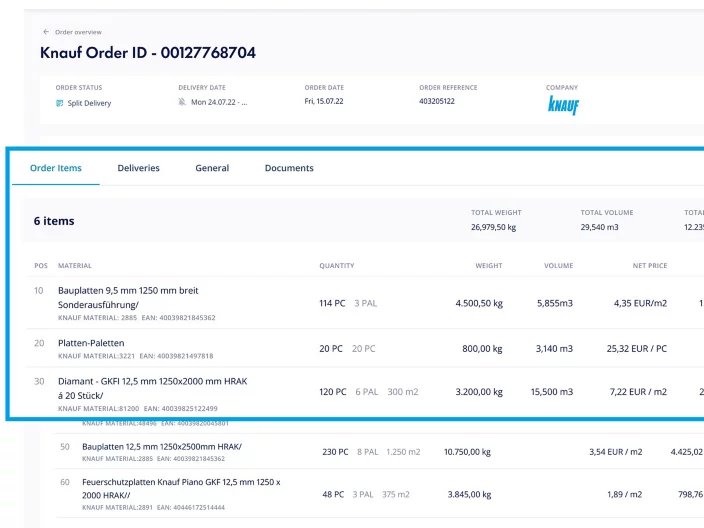Viewport: 704px width, 528px height.
Task: Click the Split Delivery status text
Action: tap(90, 103)
